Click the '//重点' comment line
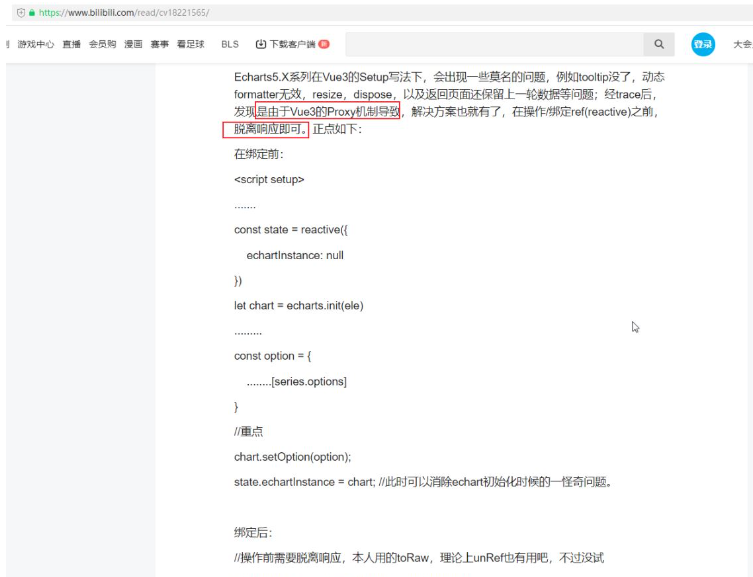The image size is (753, 577). [x=248, y=432]
